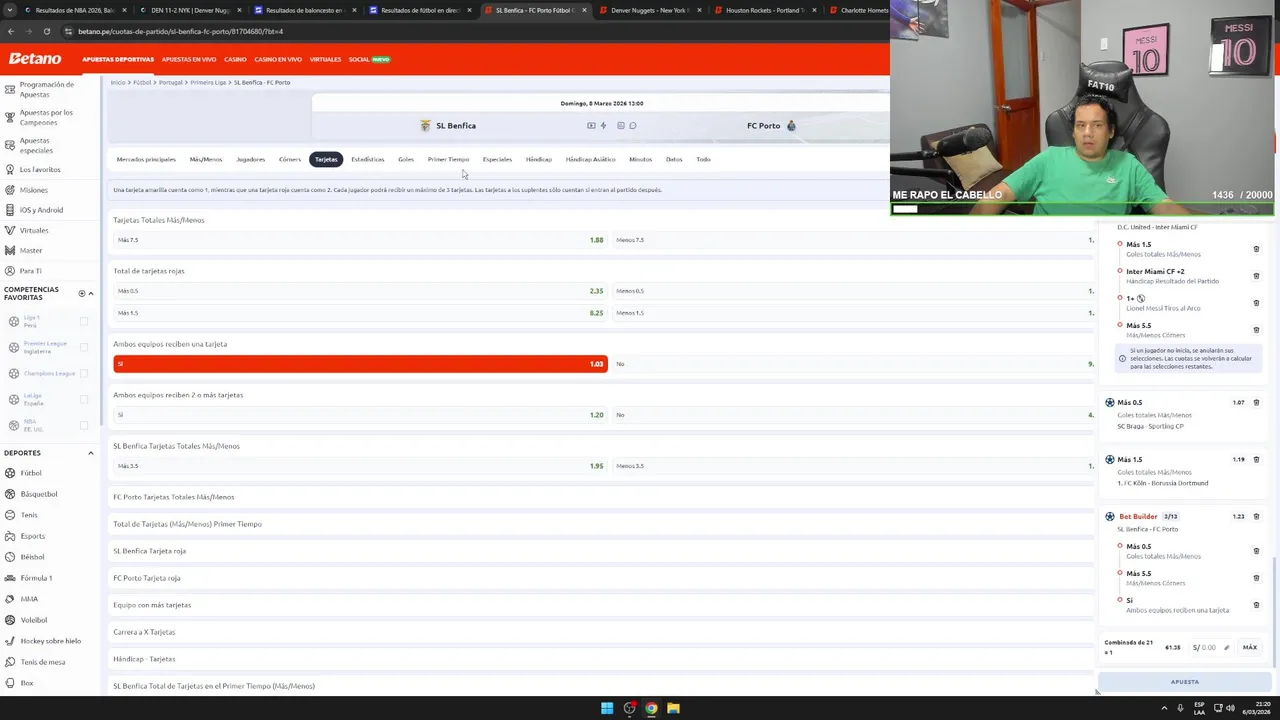
Task: Collapse the Competencias Favoritas section
Action: point(90,294)
